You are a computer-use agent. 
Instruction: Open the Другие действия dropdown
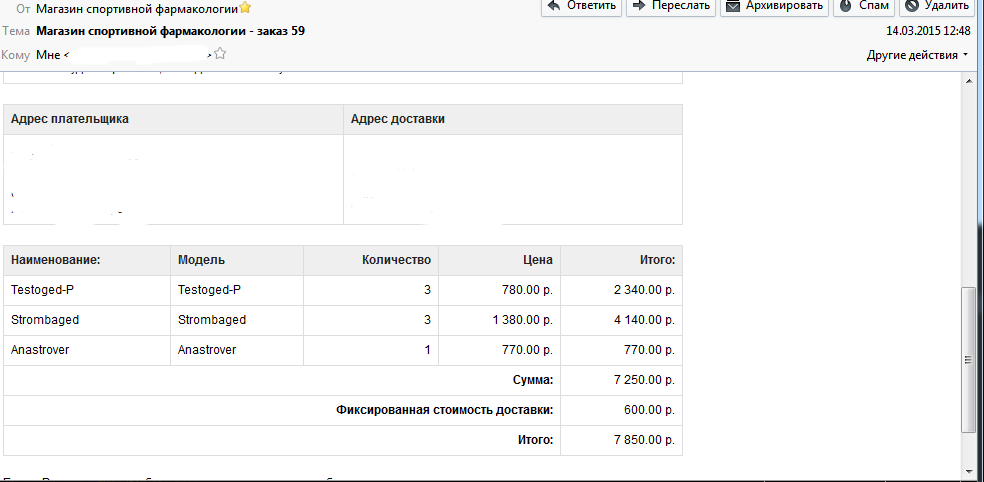coord(917,55)
